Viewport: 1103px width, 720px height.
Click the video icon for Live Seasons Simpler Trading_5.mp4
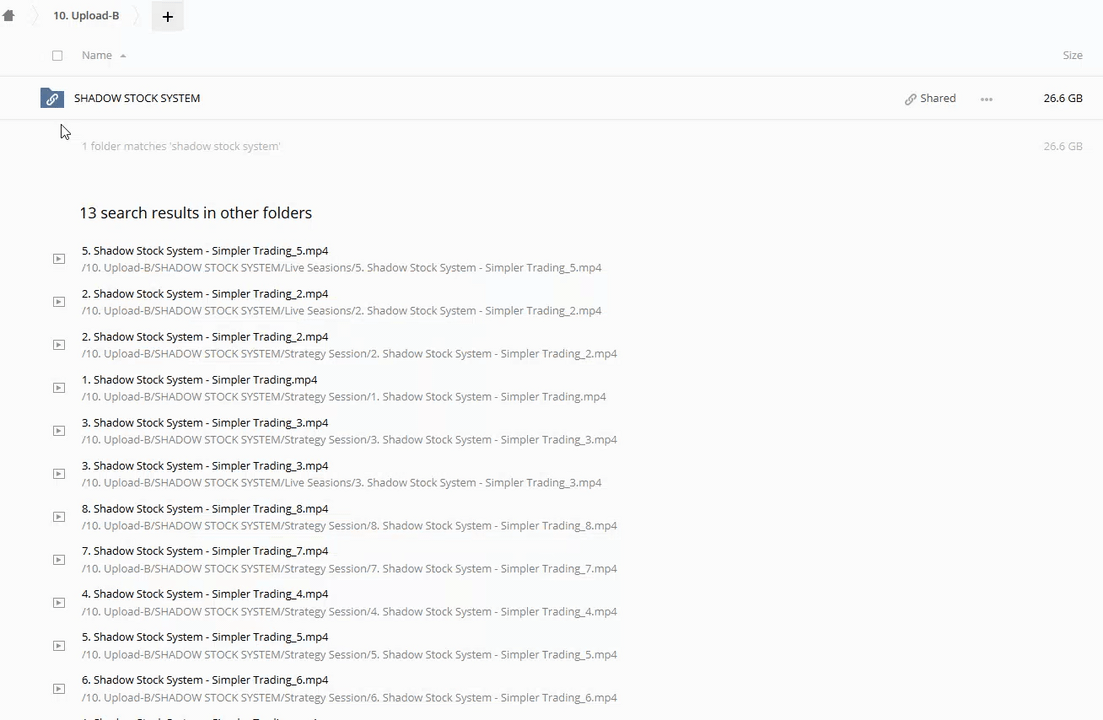point(59,259)
